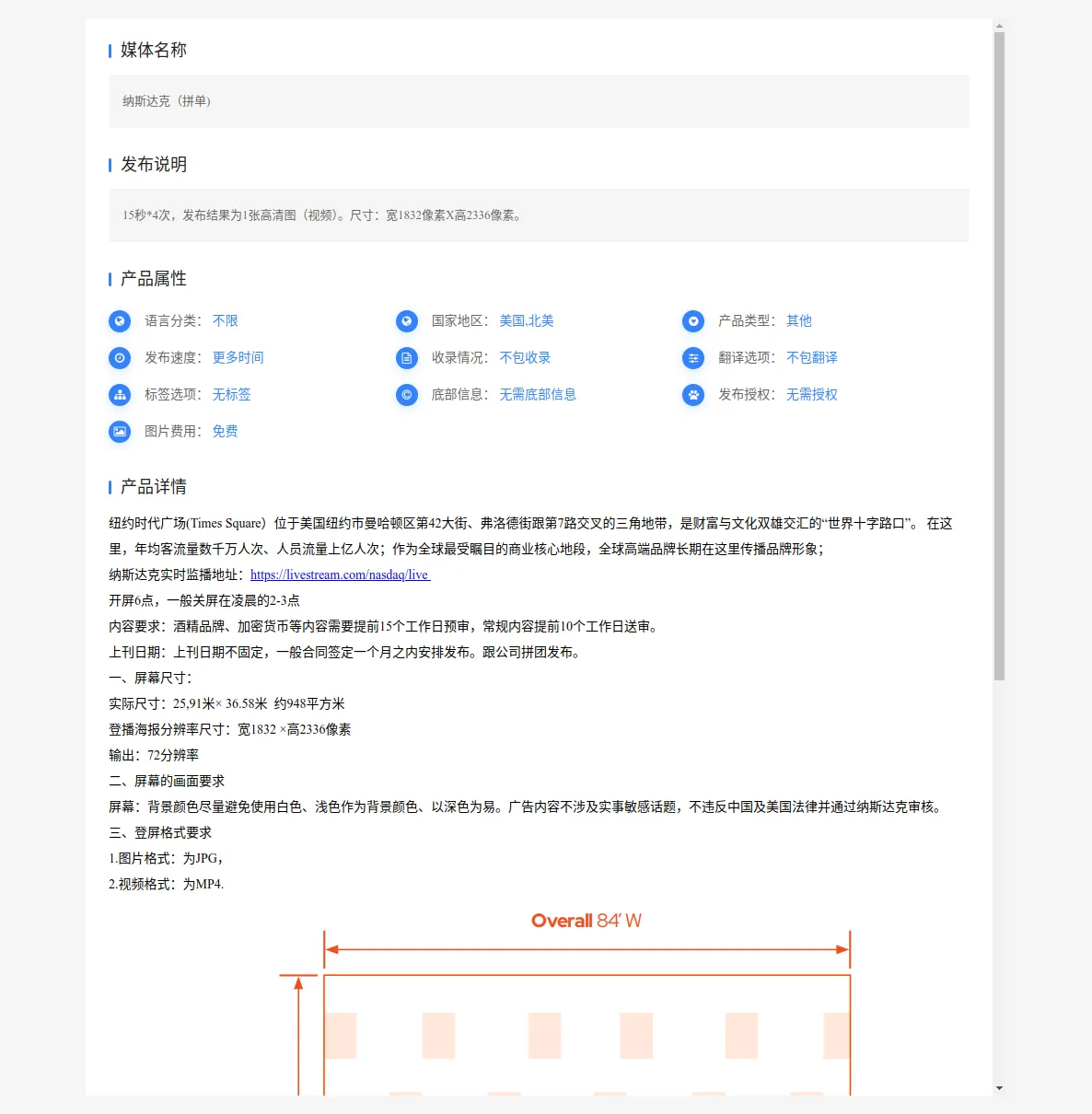This screenshot has width=1092, height=1114.
Task: Click the country region globe icon
Action: click(x=407, y=321)
